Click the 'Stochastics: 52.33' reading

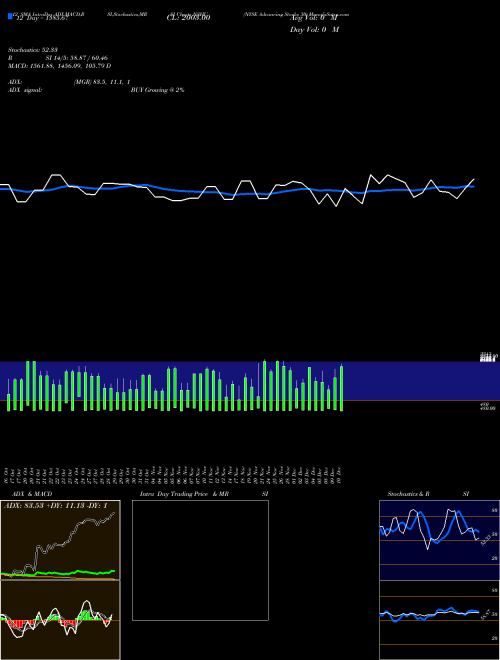(x=33, y=50)
